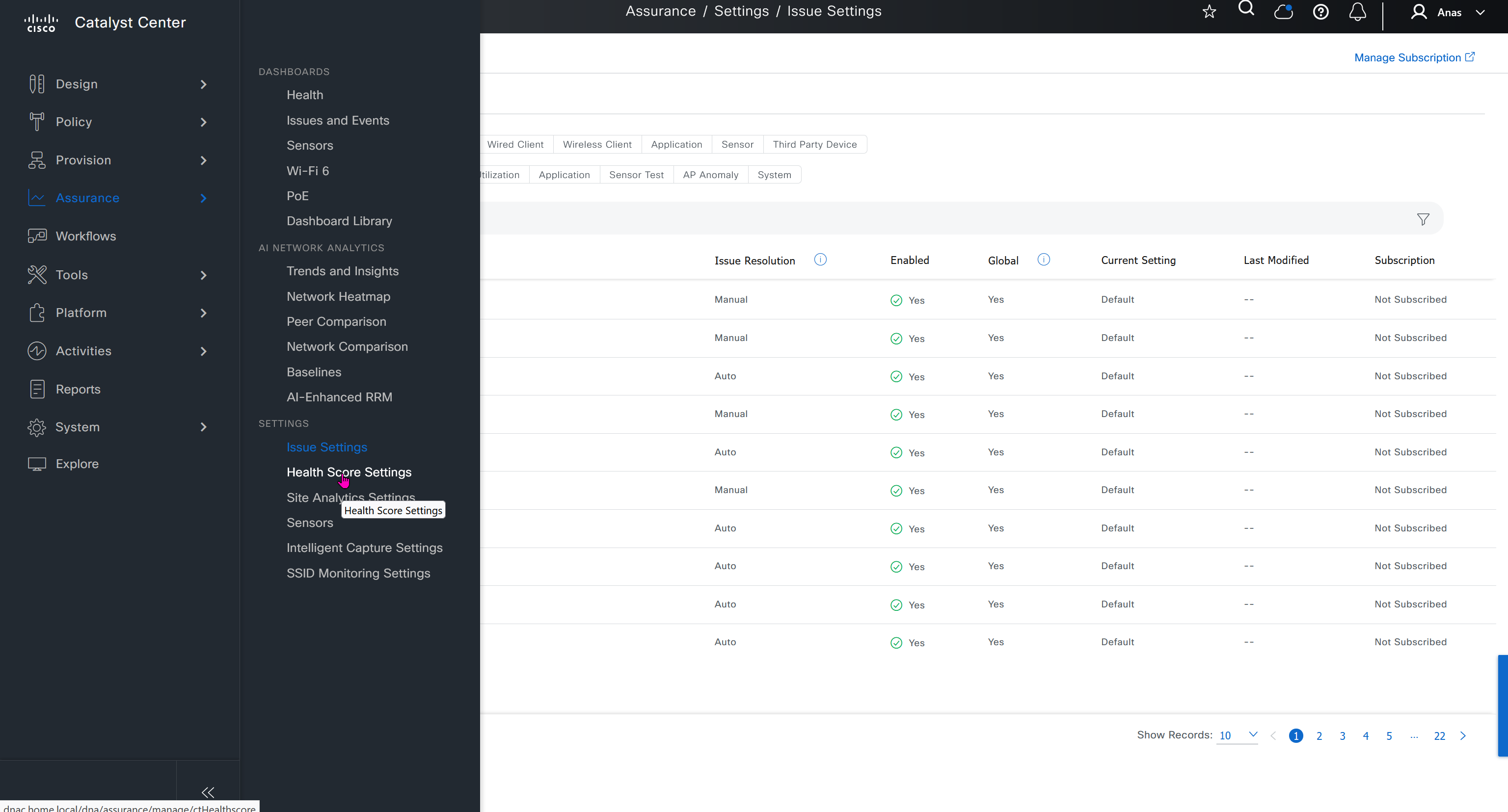
Task: Expand the Design menu chevron
Action: pyautogui.click(x=203, y=84)
